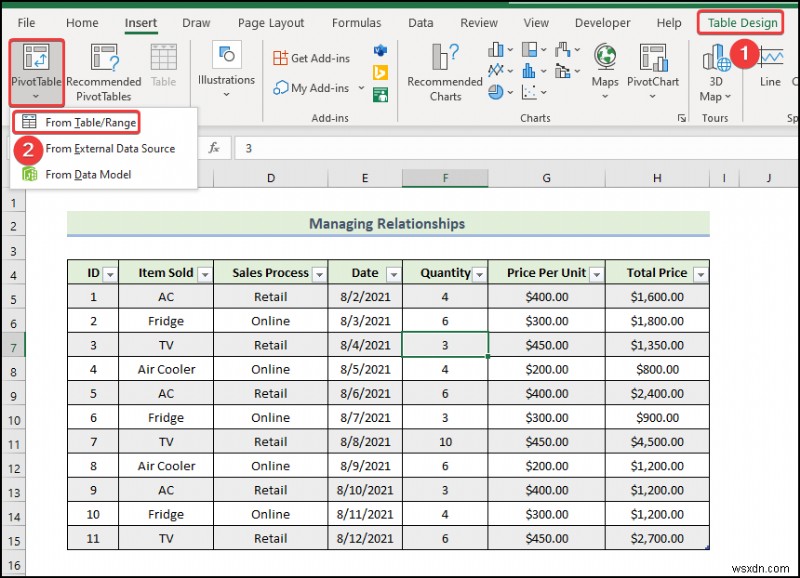The image size is (800, 578).
Task: Select the Managing Relationships title cell
Action: click(388, 223)
